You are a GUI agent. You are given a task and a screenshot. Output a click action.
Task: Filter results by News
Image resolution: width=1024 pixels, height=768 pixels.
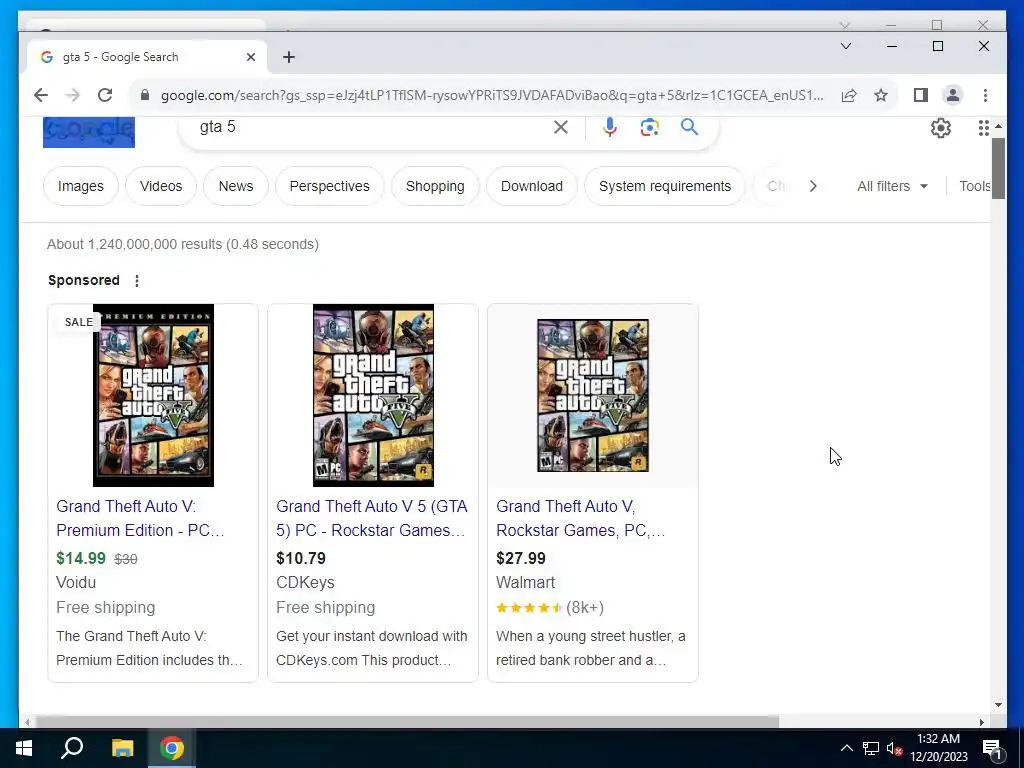[x=236, y=186]
